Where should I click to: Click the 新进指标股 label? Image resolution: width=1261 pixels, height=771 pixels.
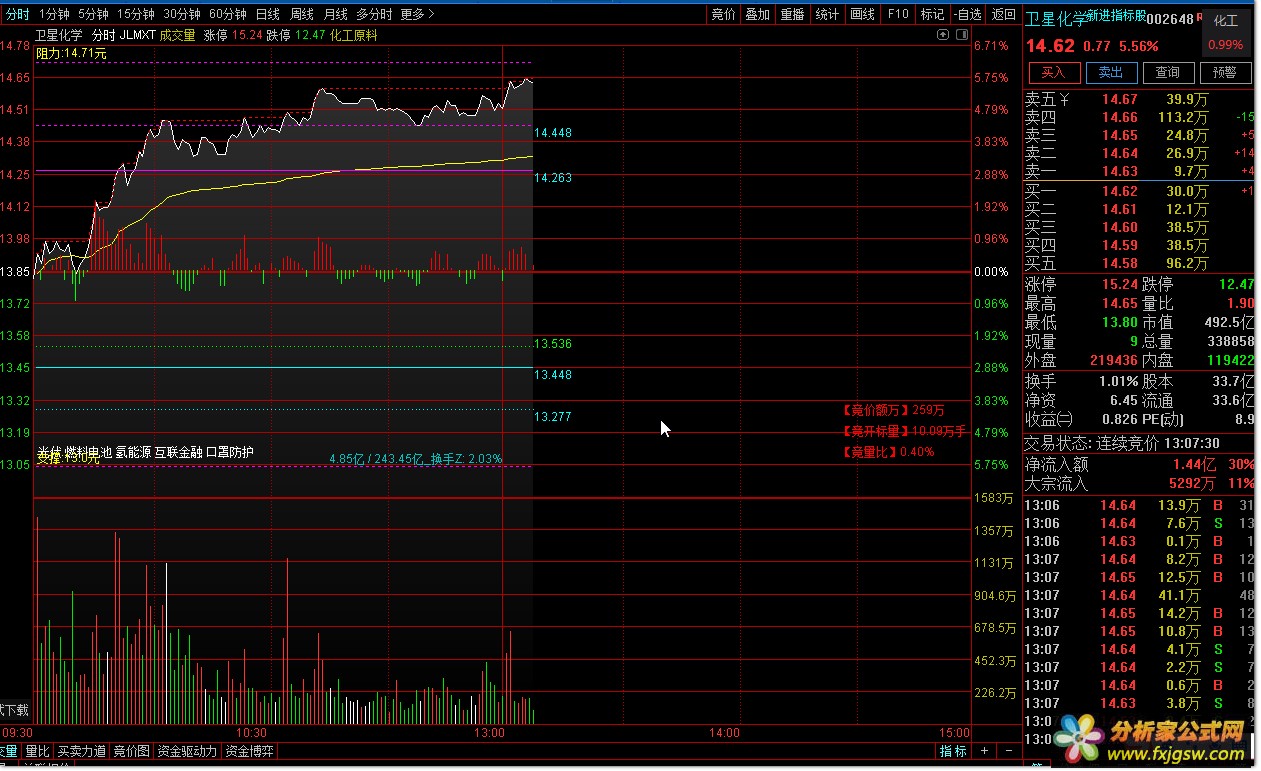(x=1115, y=16)
